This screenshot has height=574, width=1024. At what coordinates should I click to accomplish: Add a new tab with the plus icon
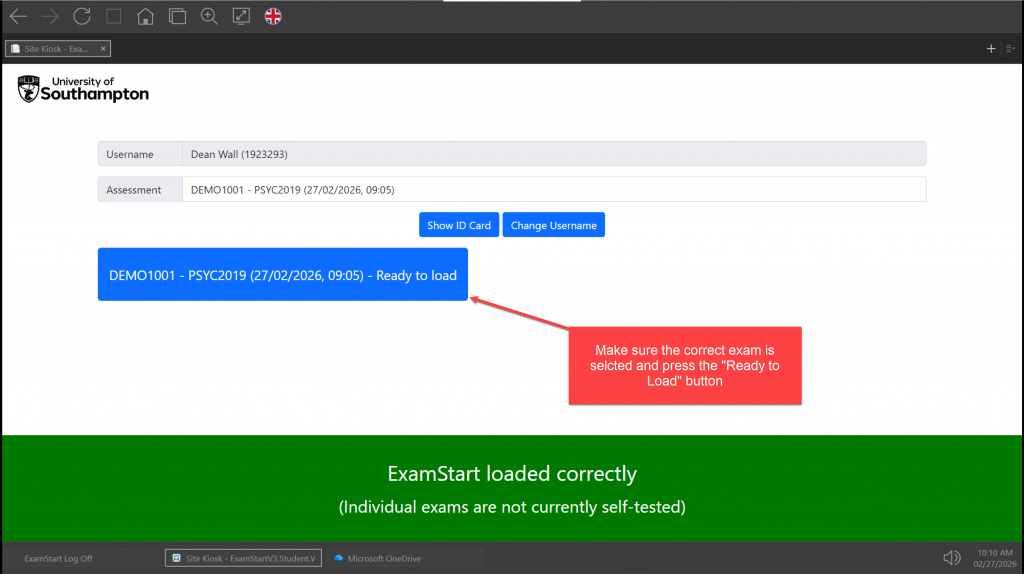(x=991, y=48)
